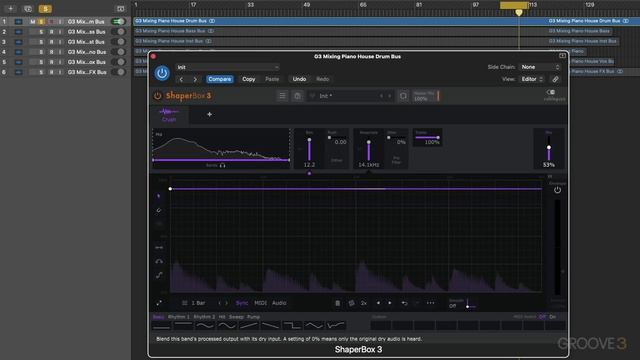Click the link icon in plugin header
The height and width of the screenshot is (360, 640).
(556, 79)
